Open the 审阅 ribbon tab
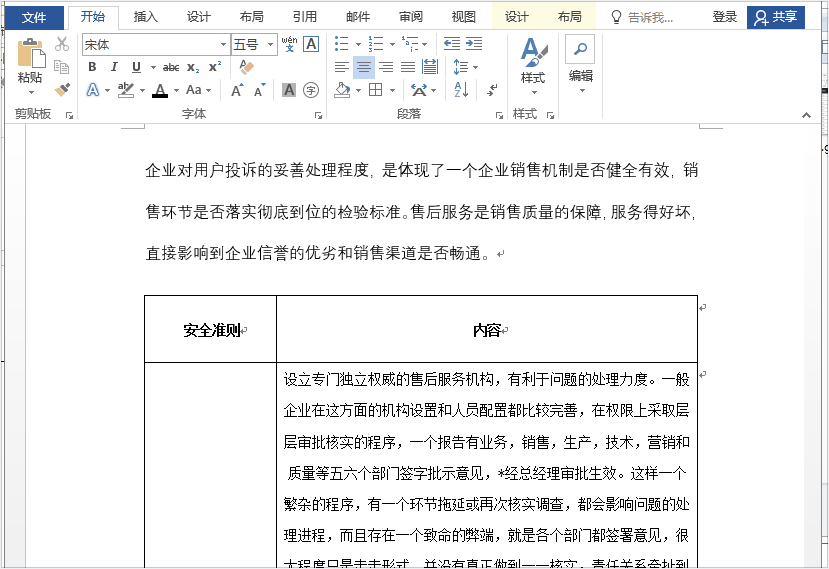The height and width of the screenshot is (569, 829). click(x=411, y=17)
